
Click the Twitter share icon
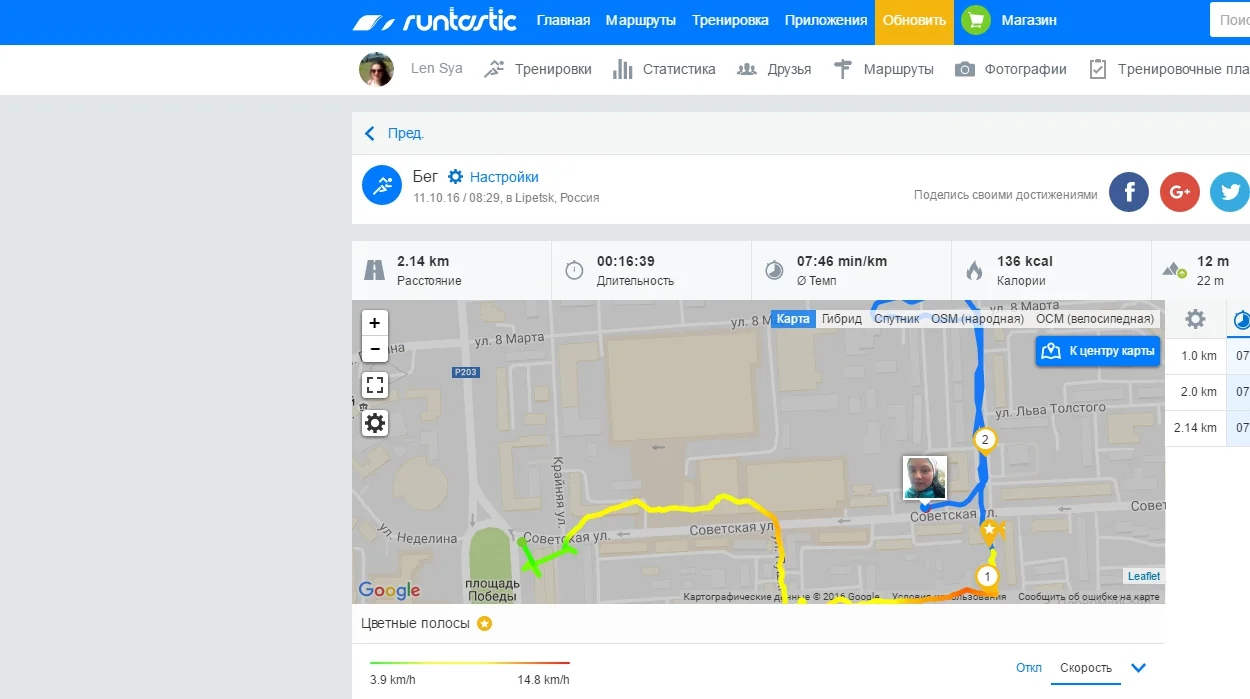(1229, 192)
